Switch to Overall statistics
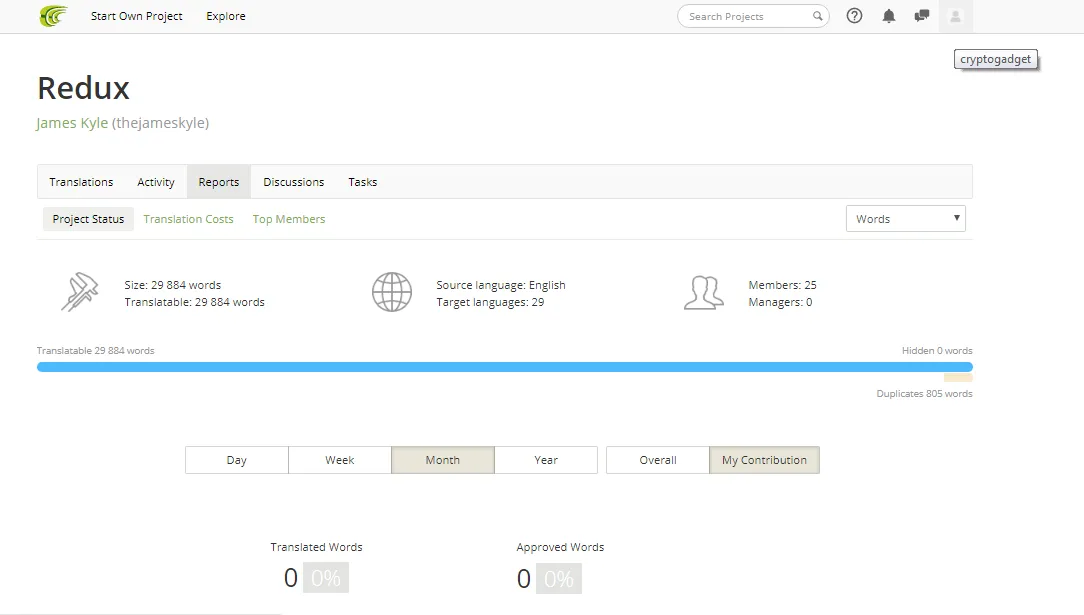This screenshot has height=615, width=1084. point(657,460)
